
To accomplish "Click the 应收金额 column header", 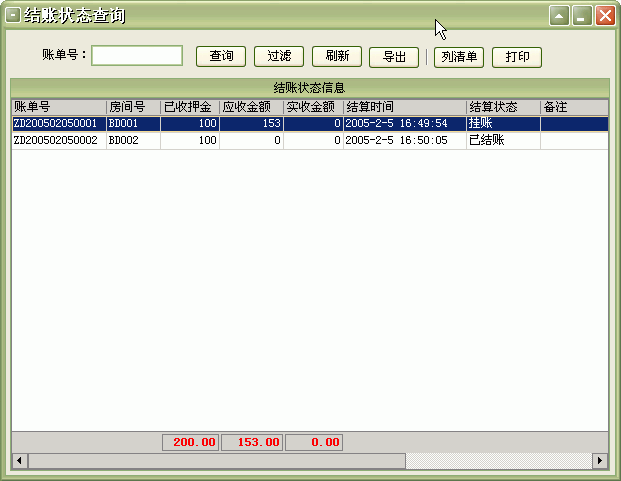I will coord(251,107).
